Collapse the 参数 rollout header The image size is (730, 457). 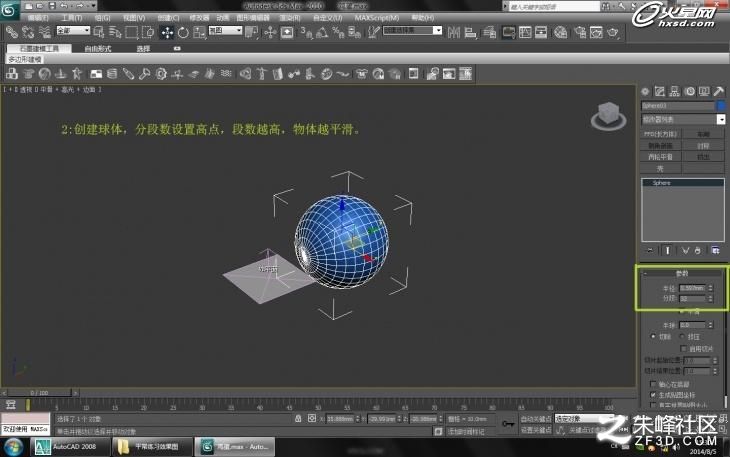point(682,273)
